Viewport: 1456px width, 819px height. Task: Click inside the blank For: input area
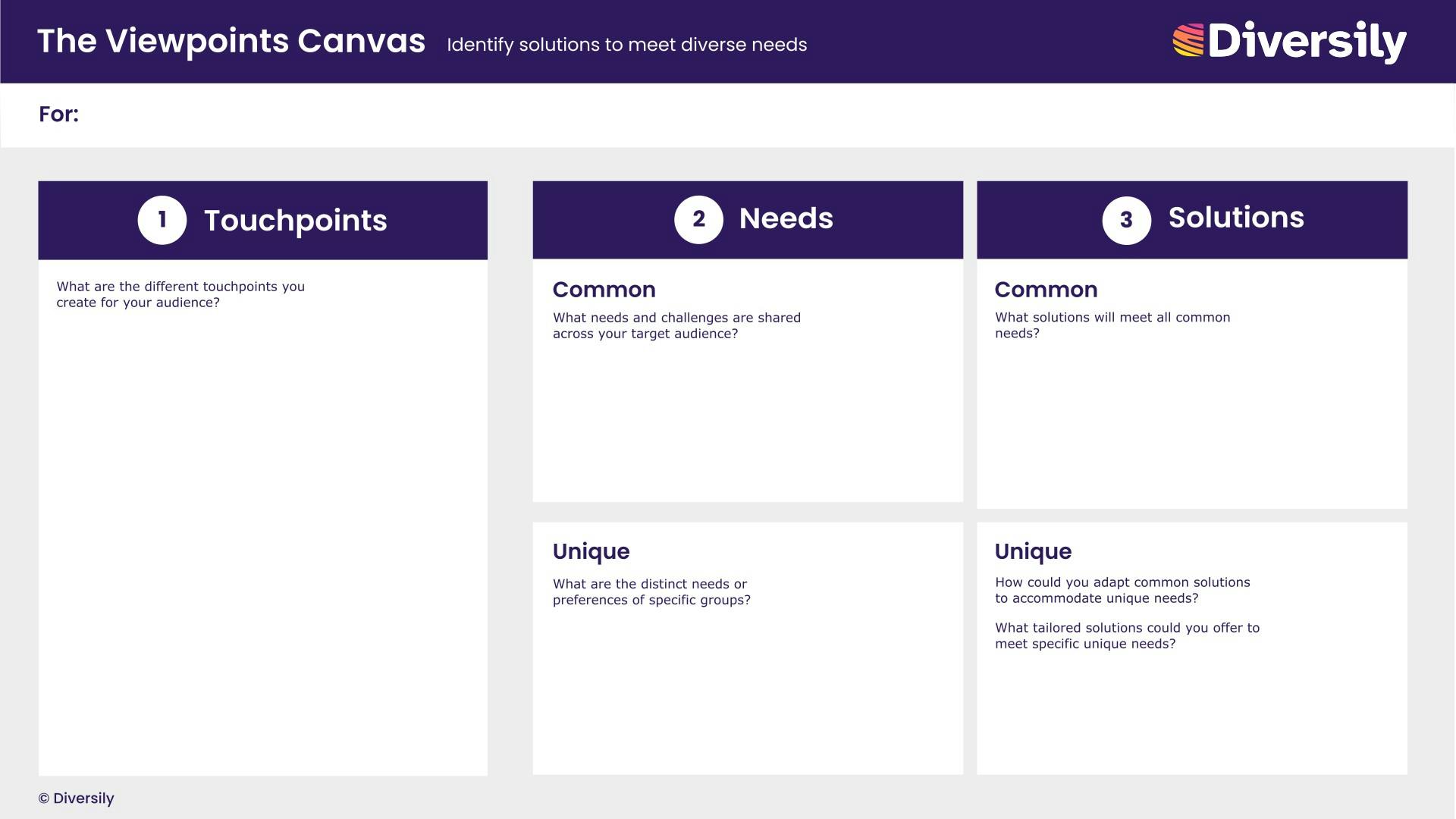[682, 115]
